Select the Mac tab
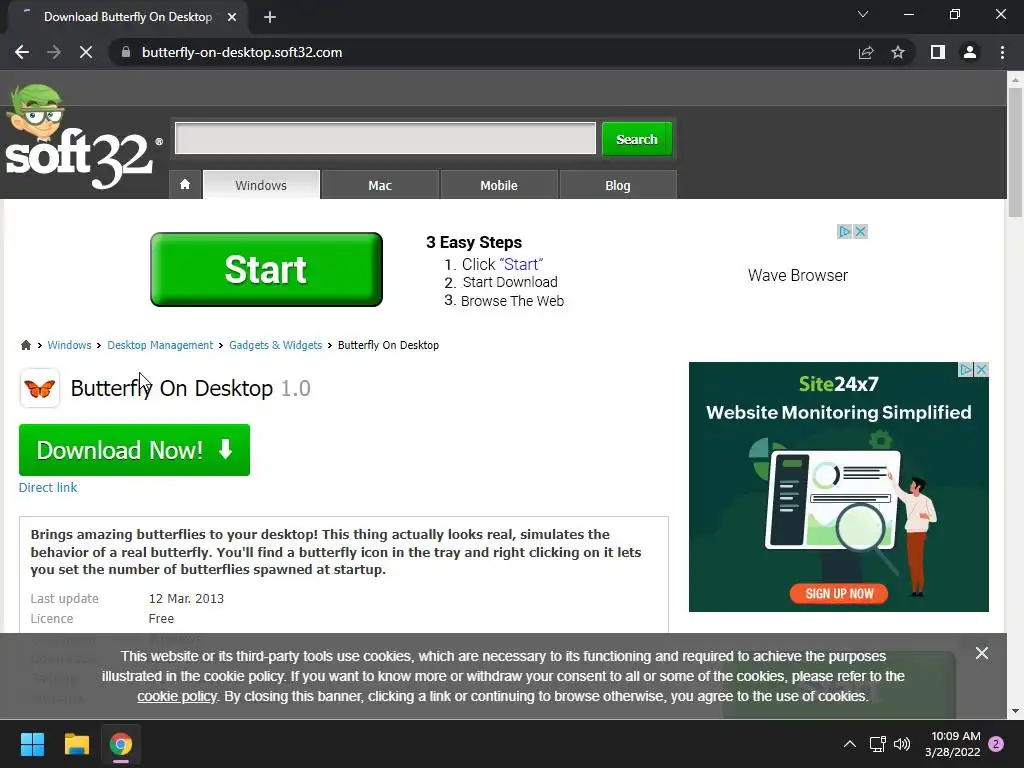The image size is (1024, 768). click(x=380, y=185)
